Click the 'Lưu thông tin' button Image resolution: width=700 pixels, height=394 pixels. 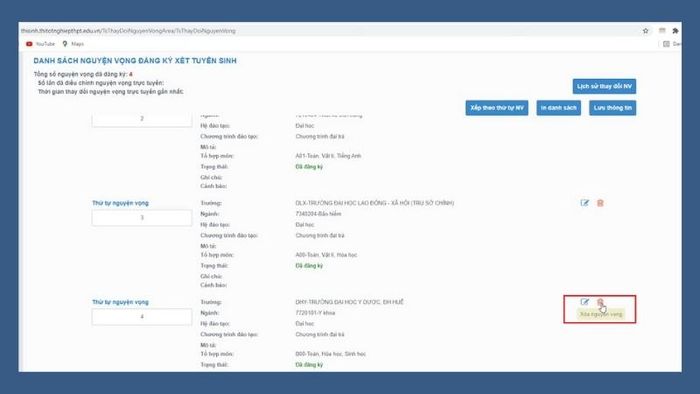[x=612, y=108]
